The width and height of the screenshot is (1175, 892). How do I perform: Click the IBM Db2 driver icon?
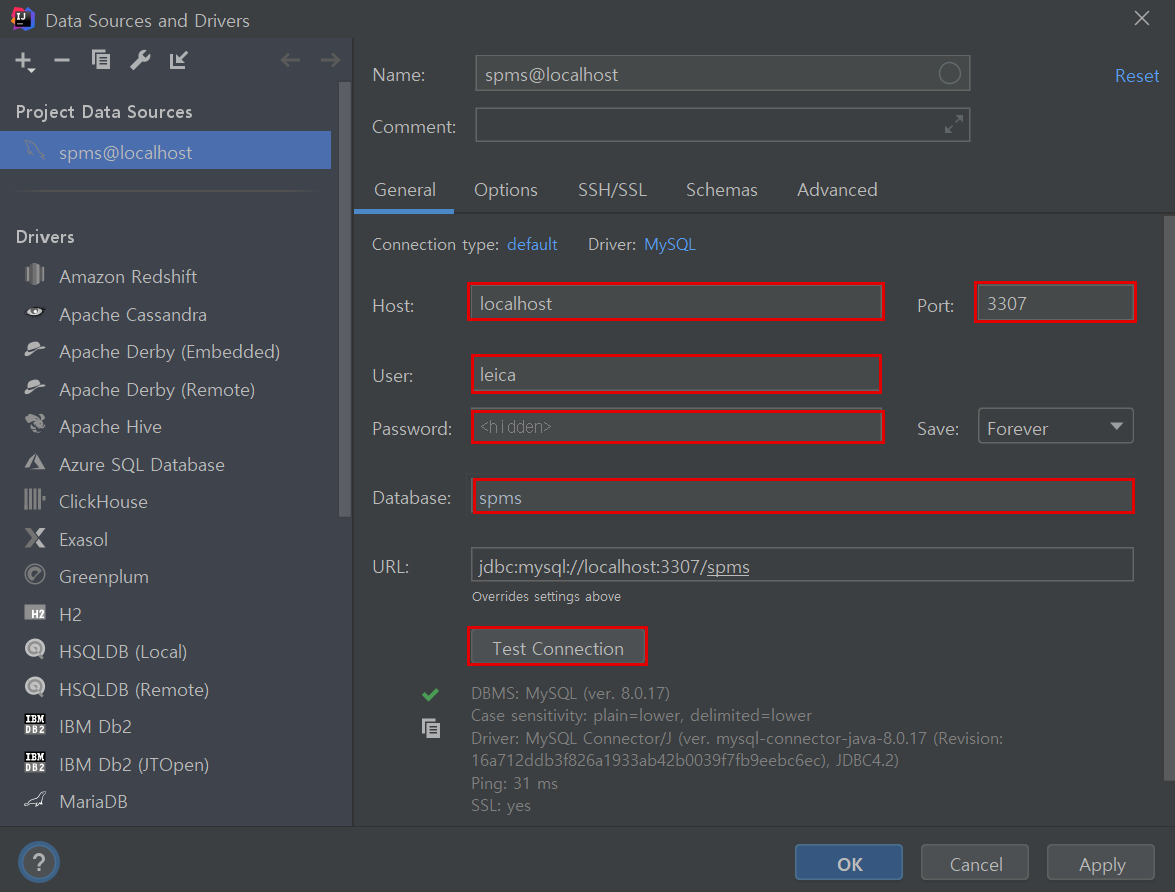tap(34, 724)
